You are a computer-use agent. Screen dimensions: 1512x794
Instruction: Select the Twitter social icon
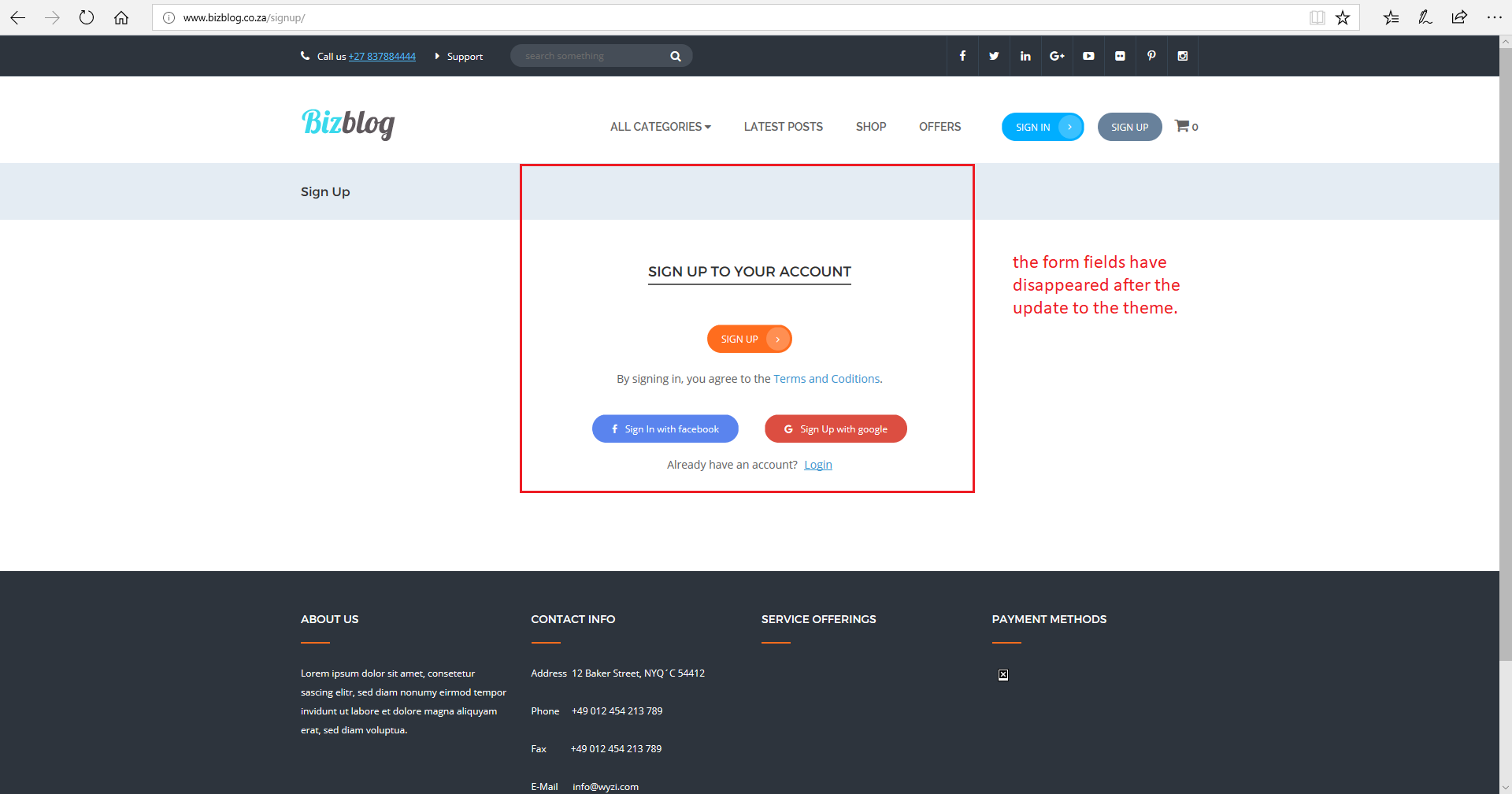coord(993,55)
